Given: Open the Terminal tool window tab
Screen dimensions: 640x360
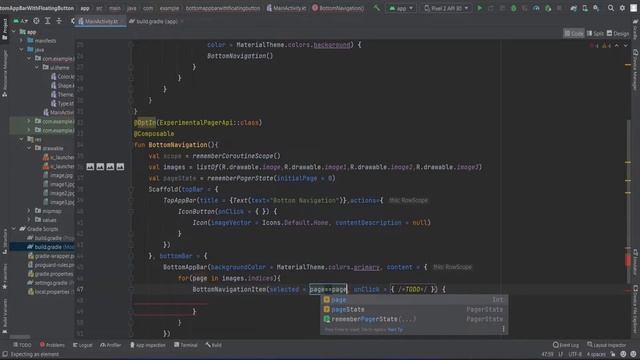Looking at the screenshot, I should (186, 345).
